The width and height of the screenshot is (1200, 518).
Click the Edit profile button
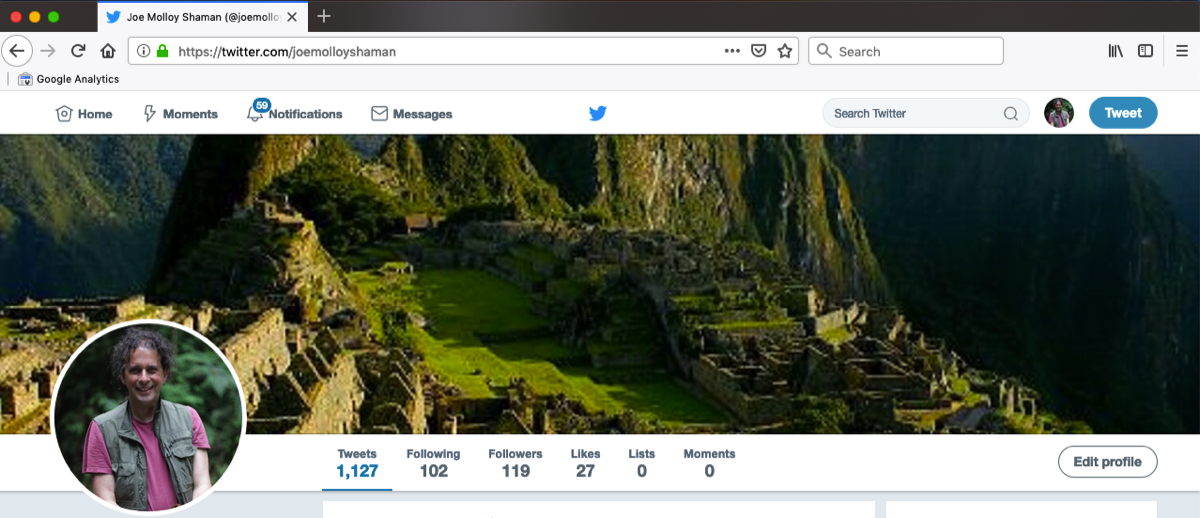tap(1107, 462)
